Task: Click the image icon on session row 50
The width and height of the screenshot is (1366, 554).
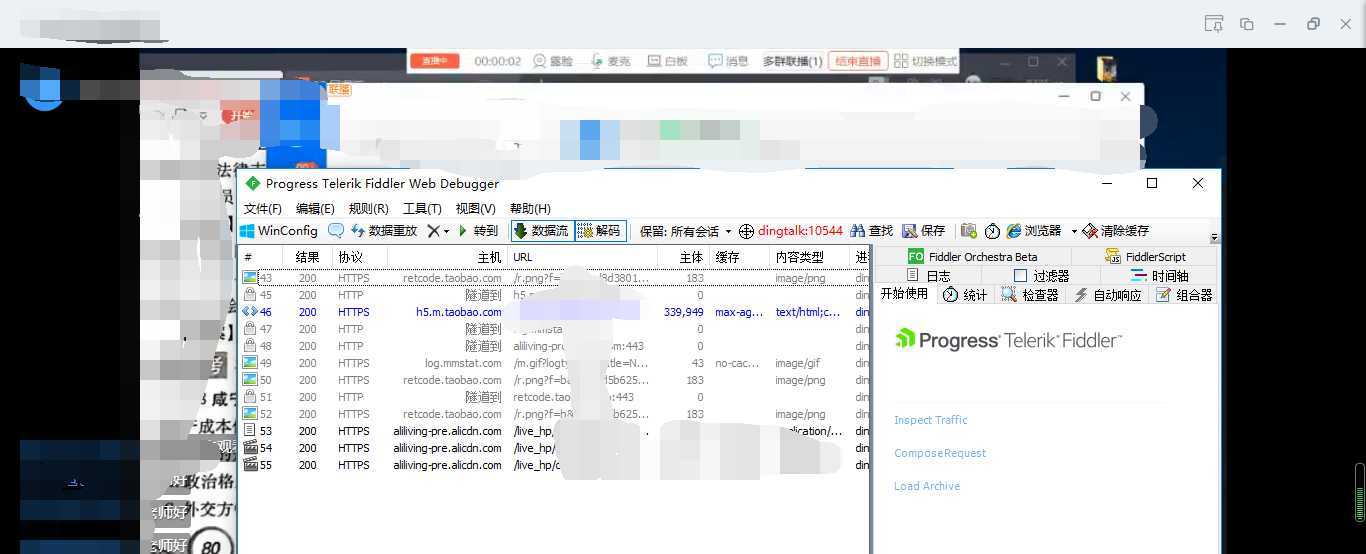Action: [250, 380]
